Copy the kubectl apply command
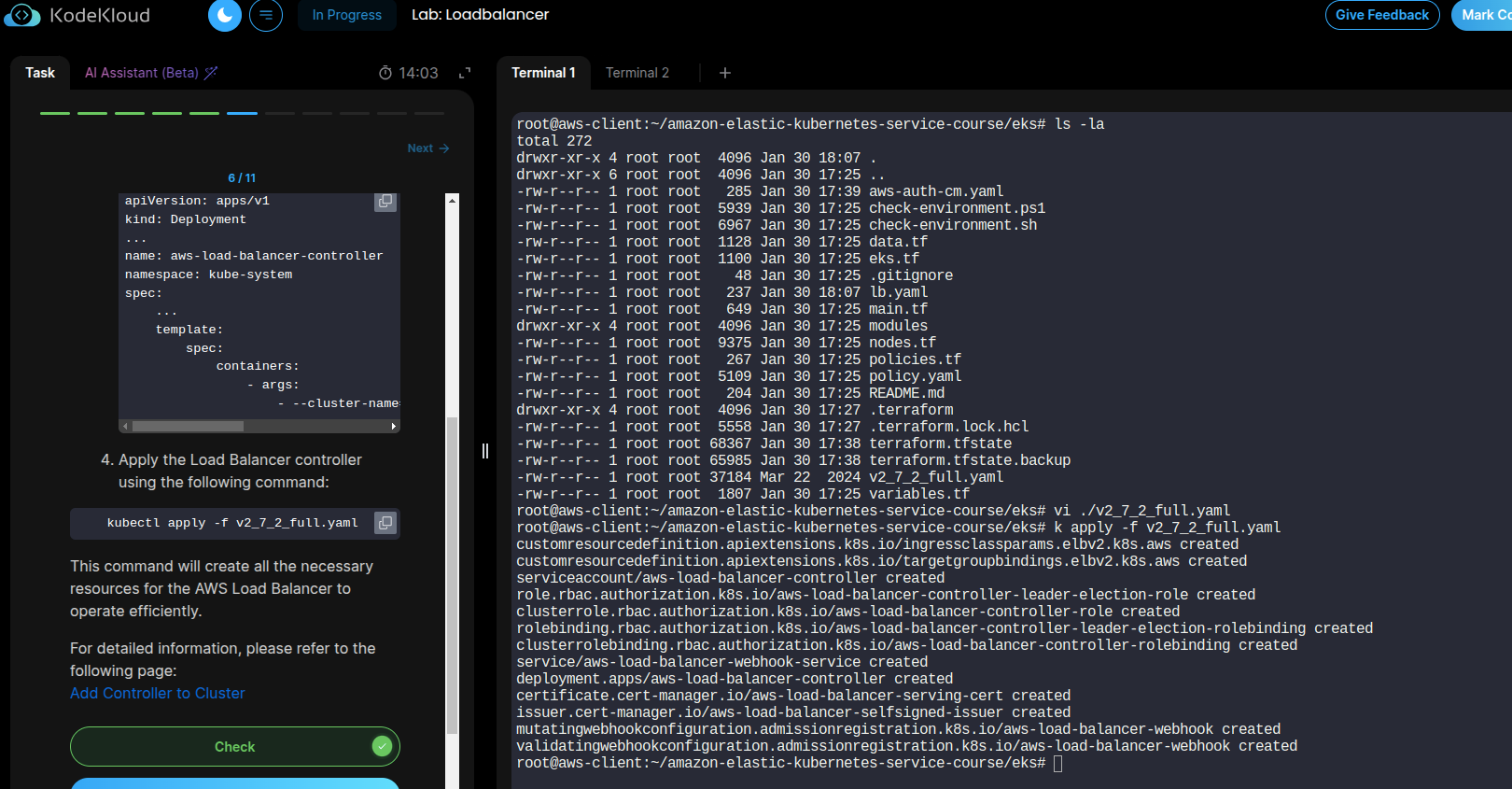 385,523
